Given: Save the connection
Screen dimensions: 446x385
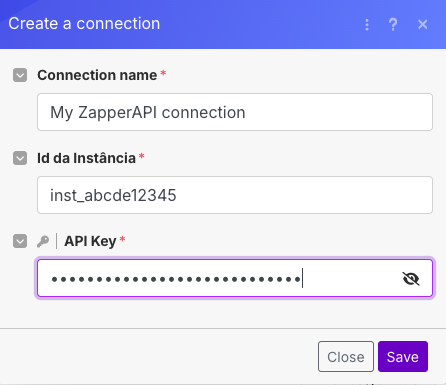Looking at the screenshot, I should [403, 356].
